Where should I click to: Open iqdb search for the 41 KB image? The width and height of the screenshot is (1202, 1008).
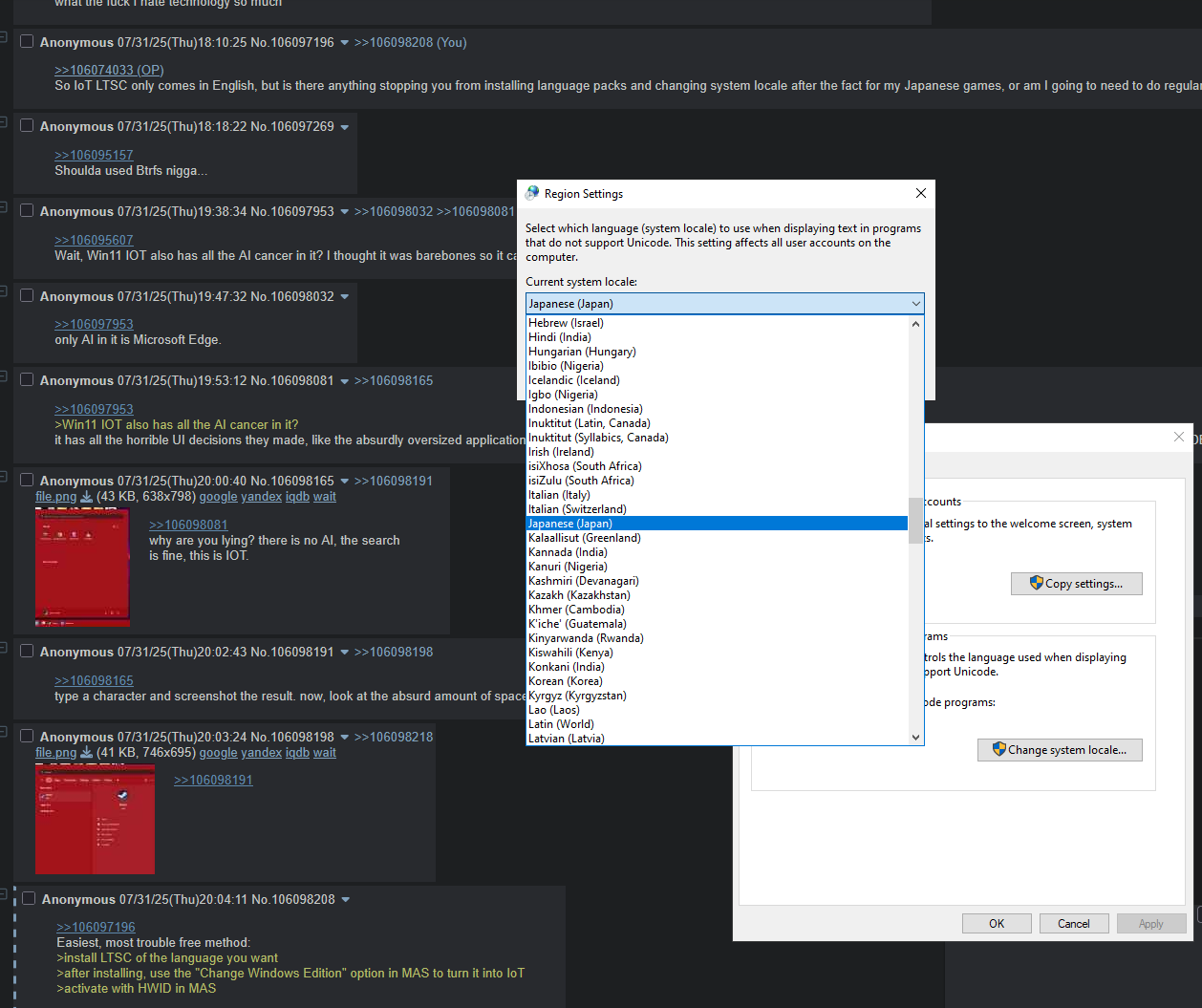point(297,753)
